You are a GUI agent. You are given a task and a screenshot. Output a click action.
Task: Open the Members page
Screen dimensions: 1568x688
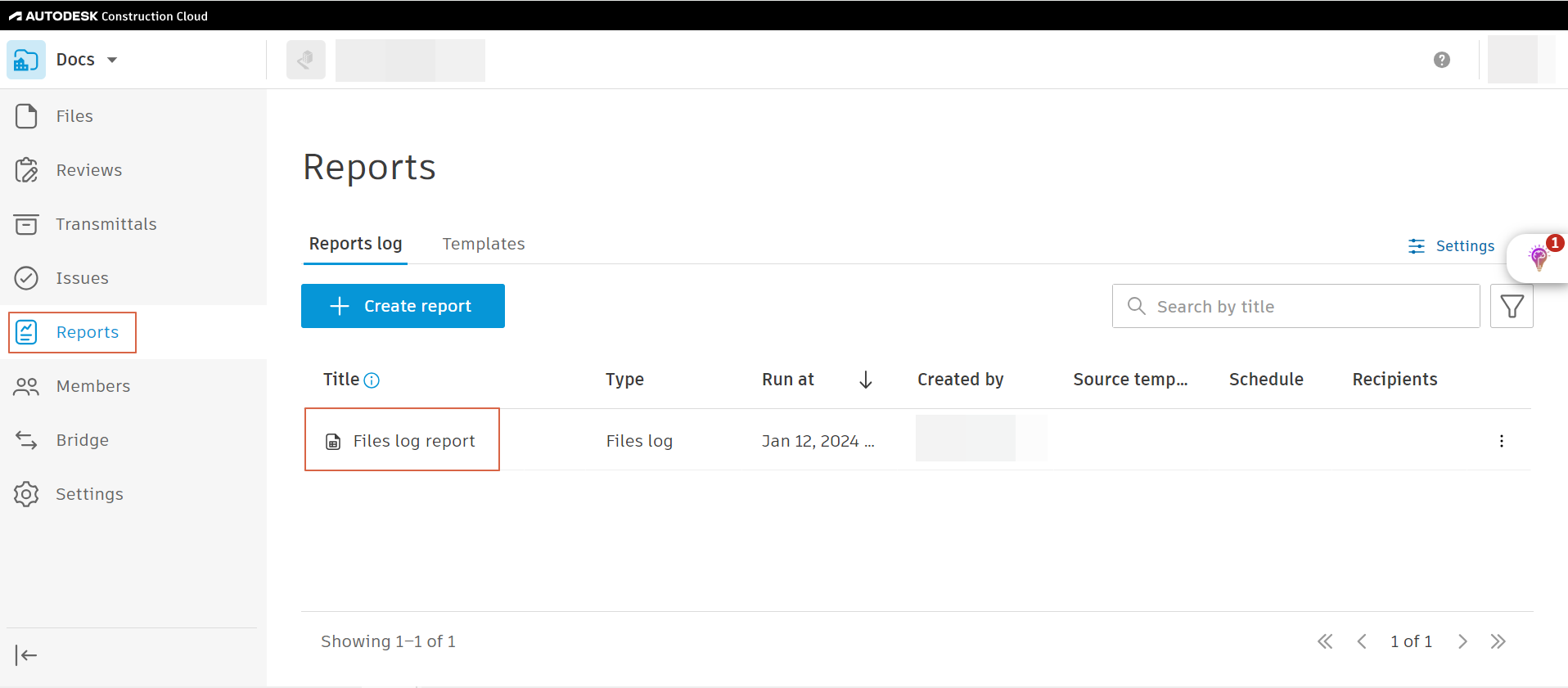click(92, 386)
